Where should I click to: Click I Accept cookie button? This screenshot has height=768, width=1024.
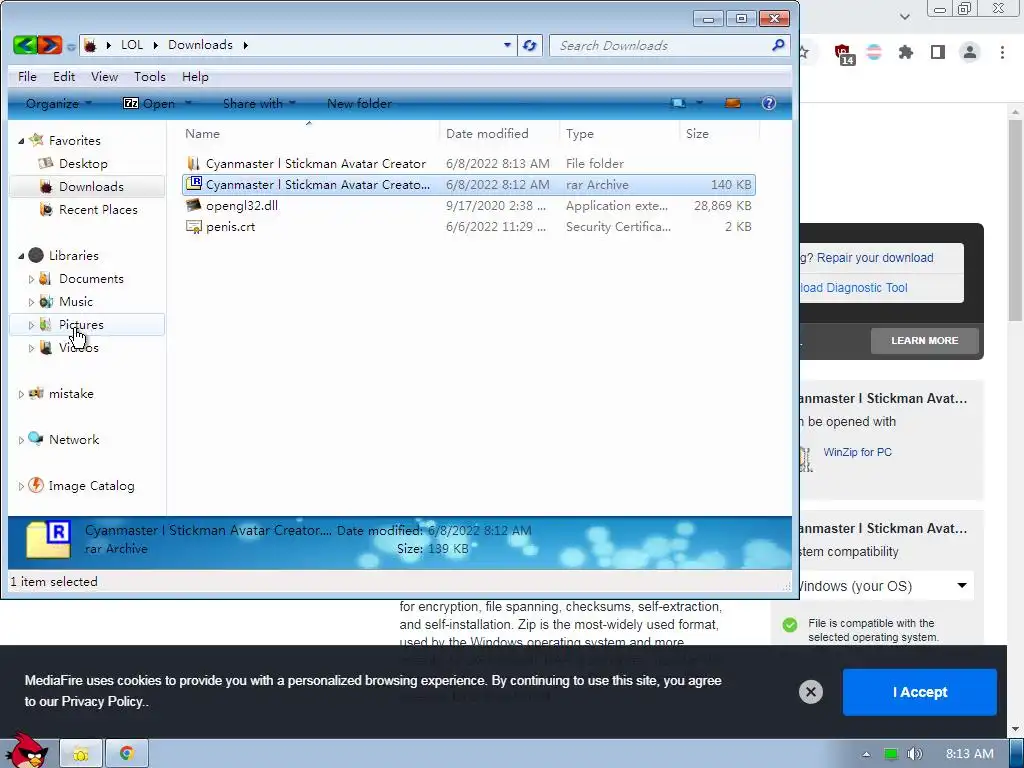pyautogui.click(x=920, y=692)
